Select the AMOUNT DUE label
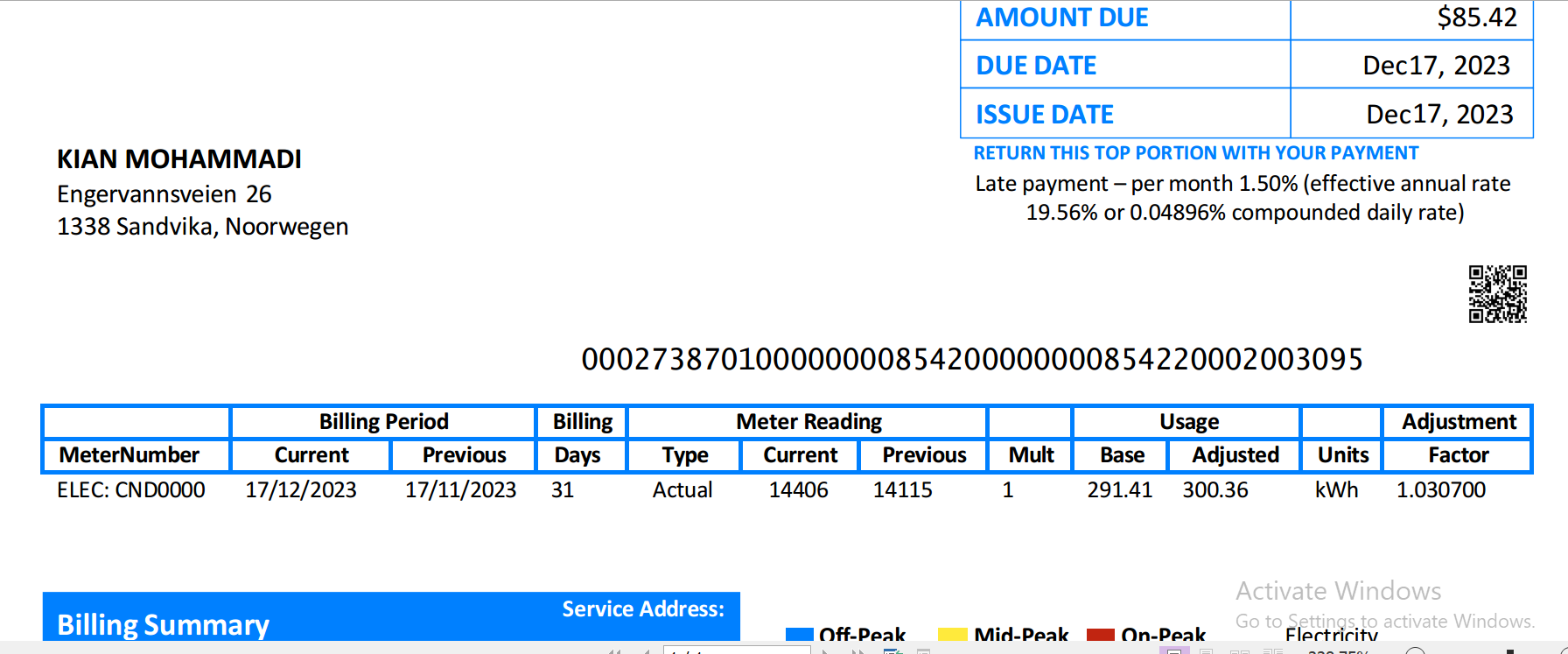1568x654 pixels. point(1062,18)
